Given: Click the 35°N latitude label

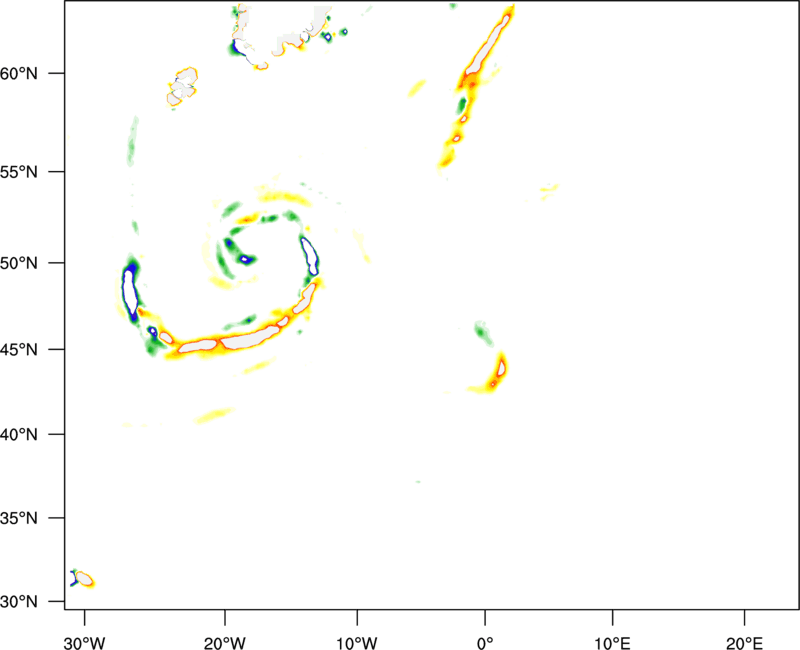Looking at the screenshot, I should (x=19, y=518).
